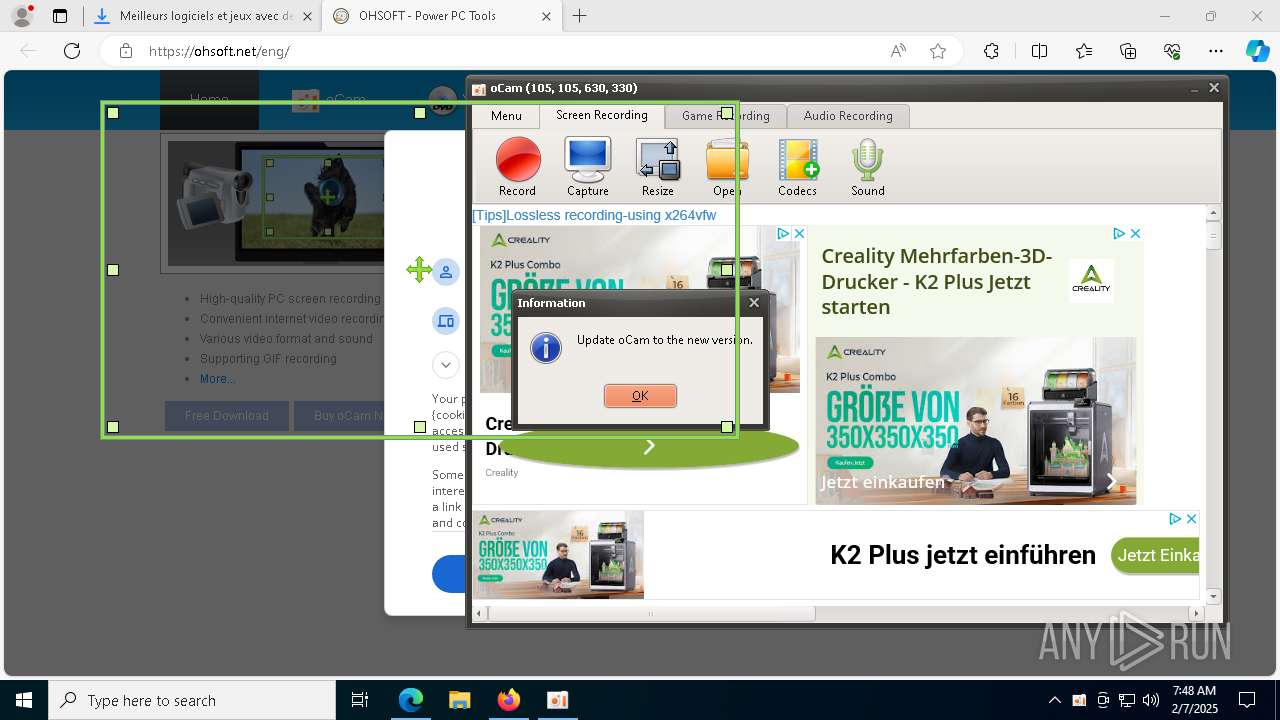Open a new browser tab

pos(579,16)
